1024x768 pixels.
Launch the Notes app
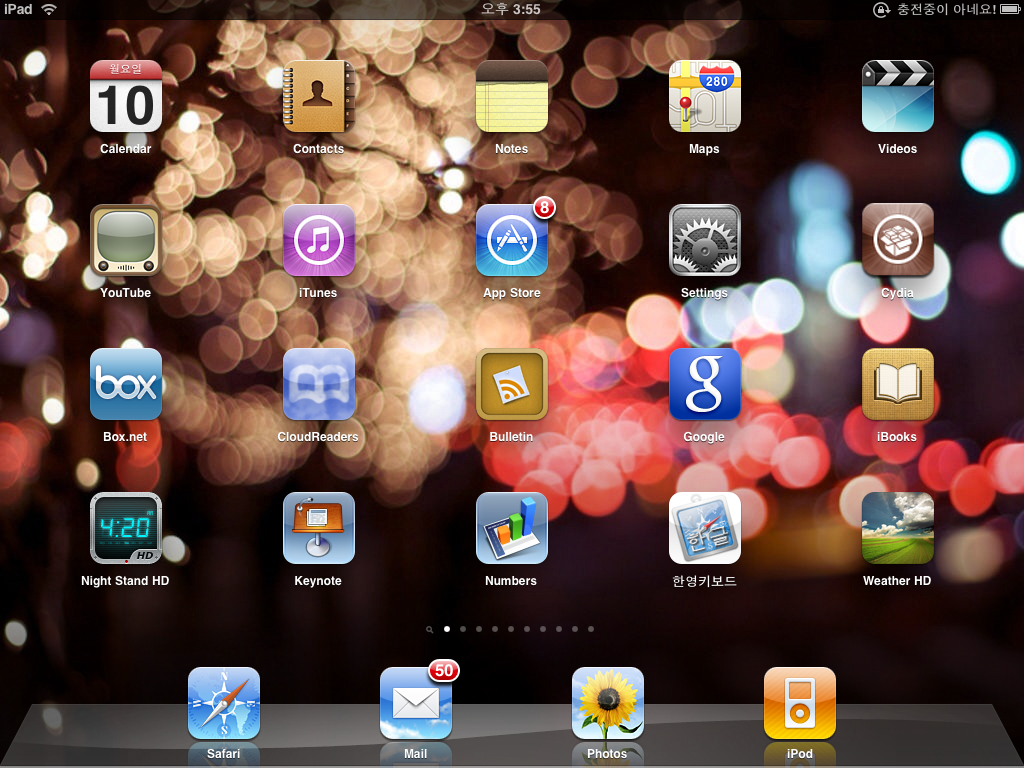(511, 96)
